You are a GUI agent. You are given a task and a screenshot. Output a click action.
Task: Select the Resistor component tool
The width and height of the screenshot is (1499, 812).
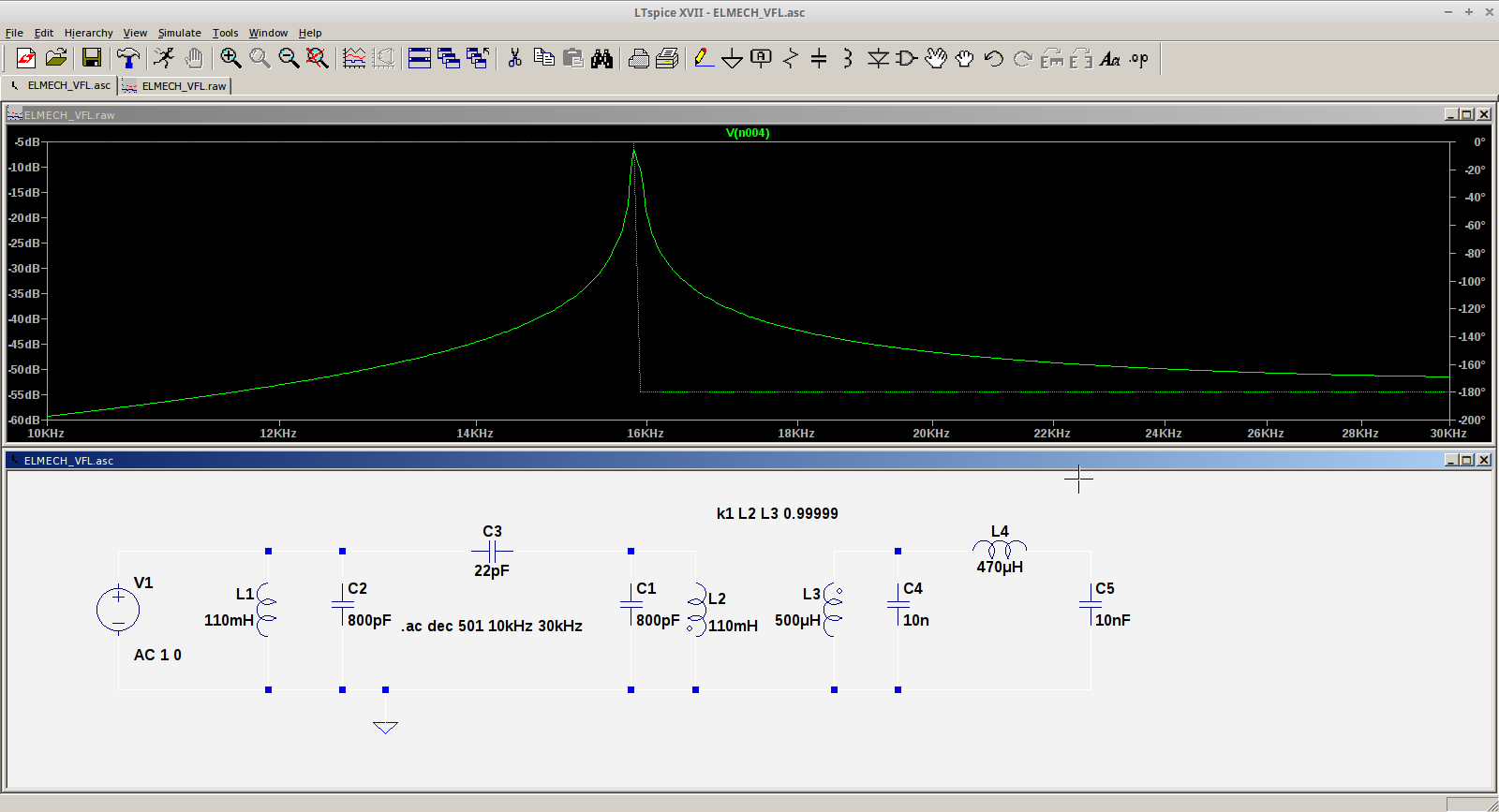point(790,58)
